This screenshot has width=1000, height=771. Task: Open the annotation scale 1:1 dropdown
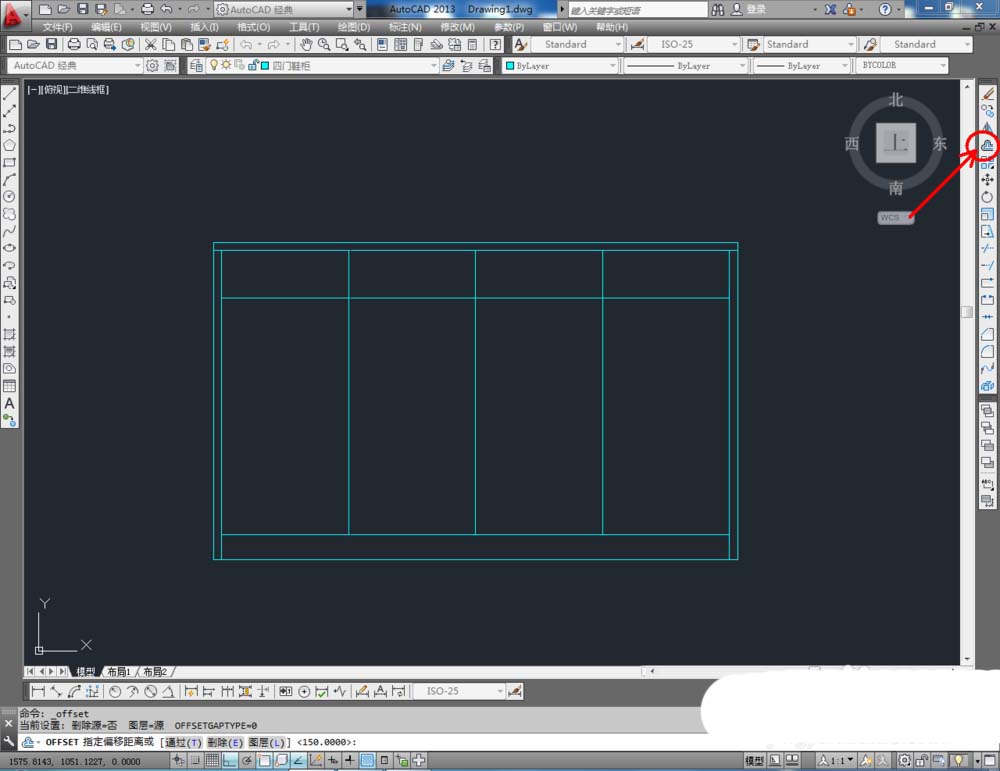coord(836,760)
